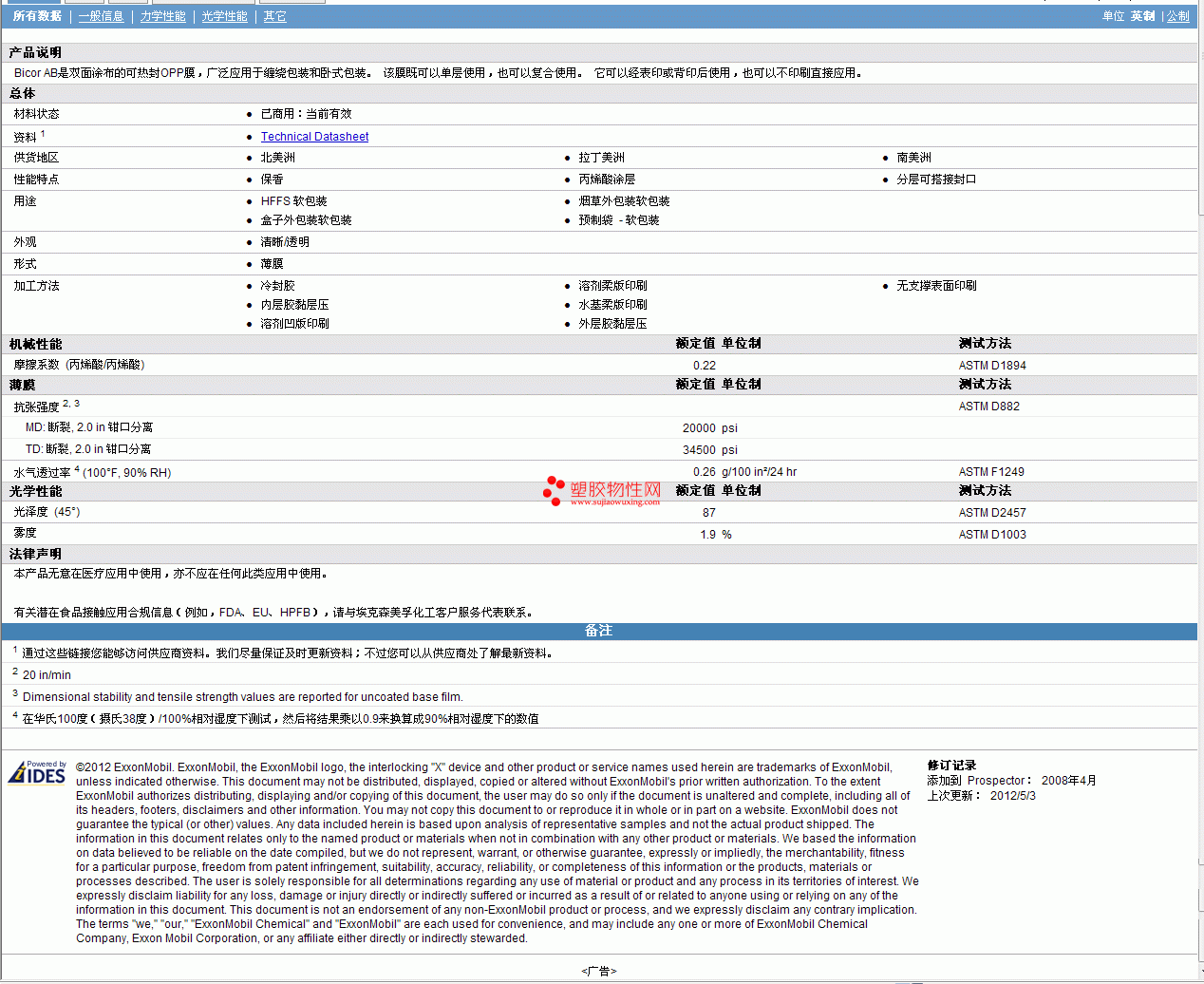Go to the 光学性能 tab in top bar
The width and height of the screenshot is (1204, 984).
(225, 16)
